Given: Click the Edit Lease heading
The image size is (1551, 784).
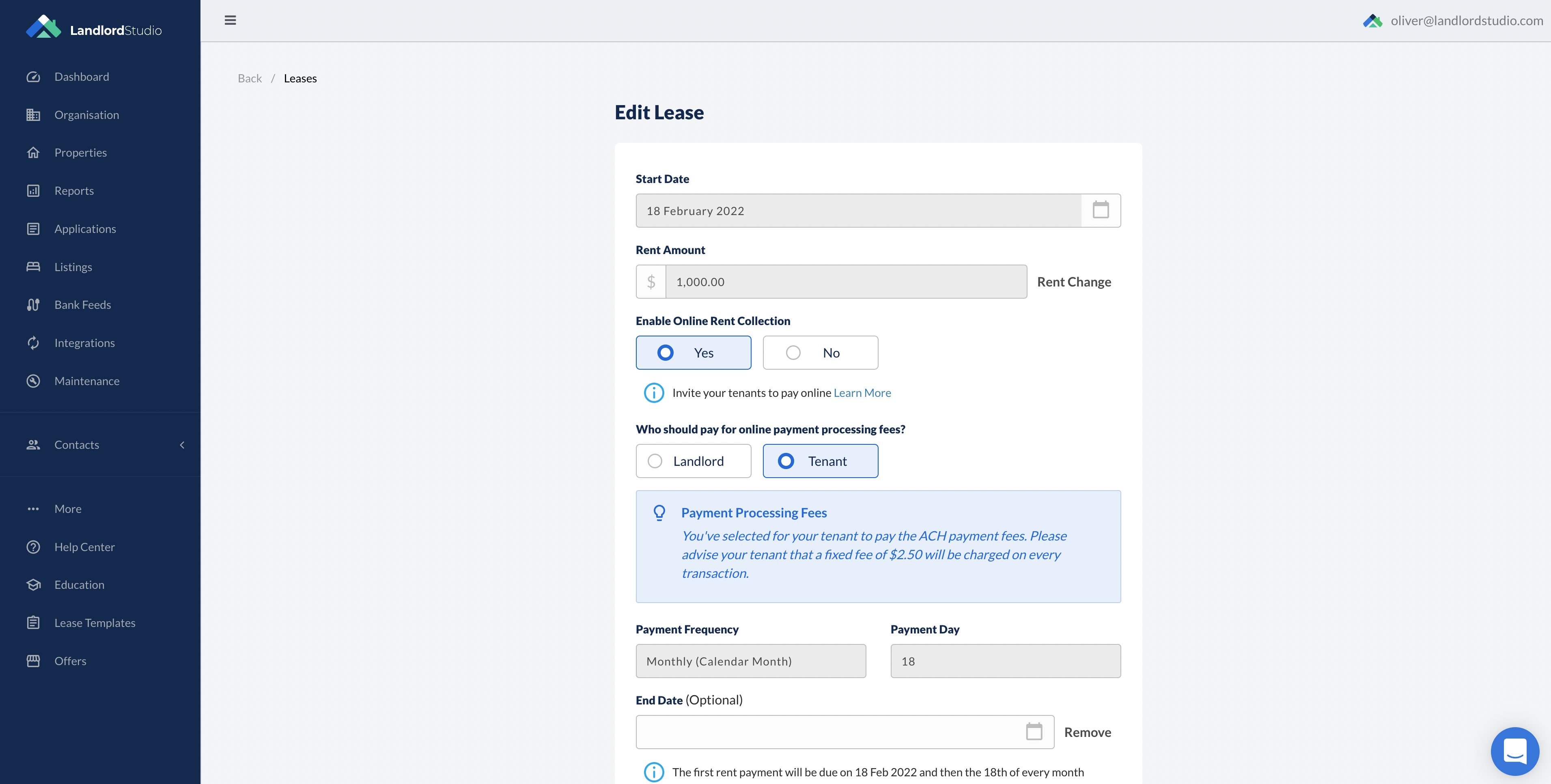Looking at the screenshot, I should [659, 112].
